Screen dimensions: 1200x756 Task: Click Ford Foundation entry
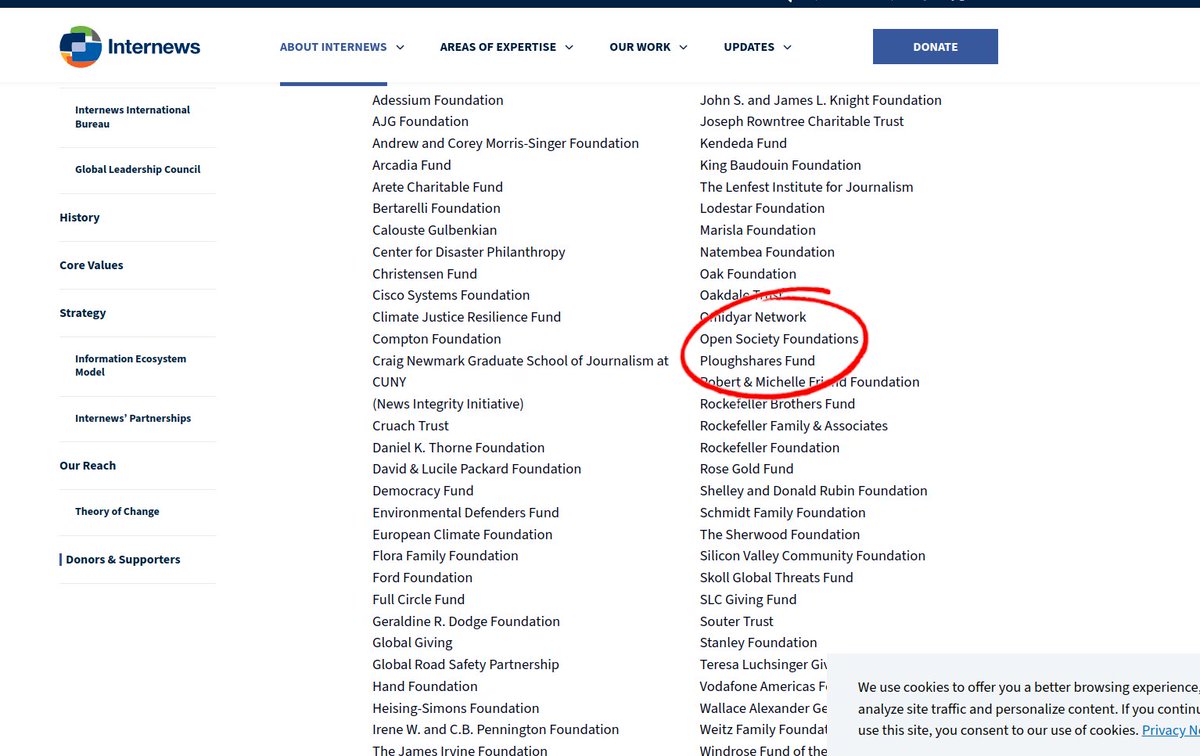coord(422,578)
